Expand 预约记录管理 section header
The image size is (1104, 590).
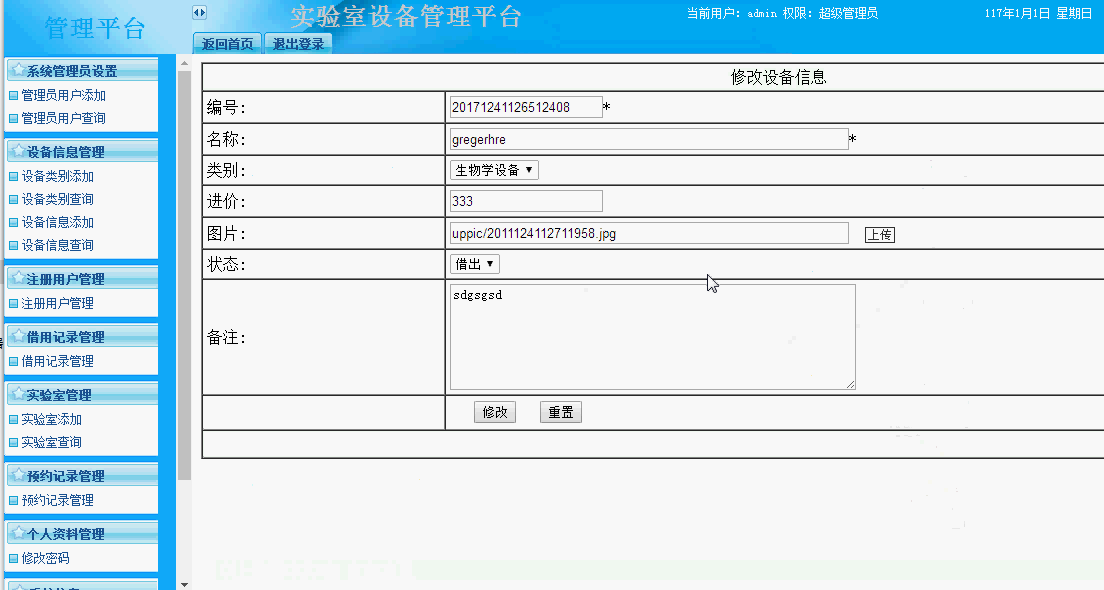point(82,475)
